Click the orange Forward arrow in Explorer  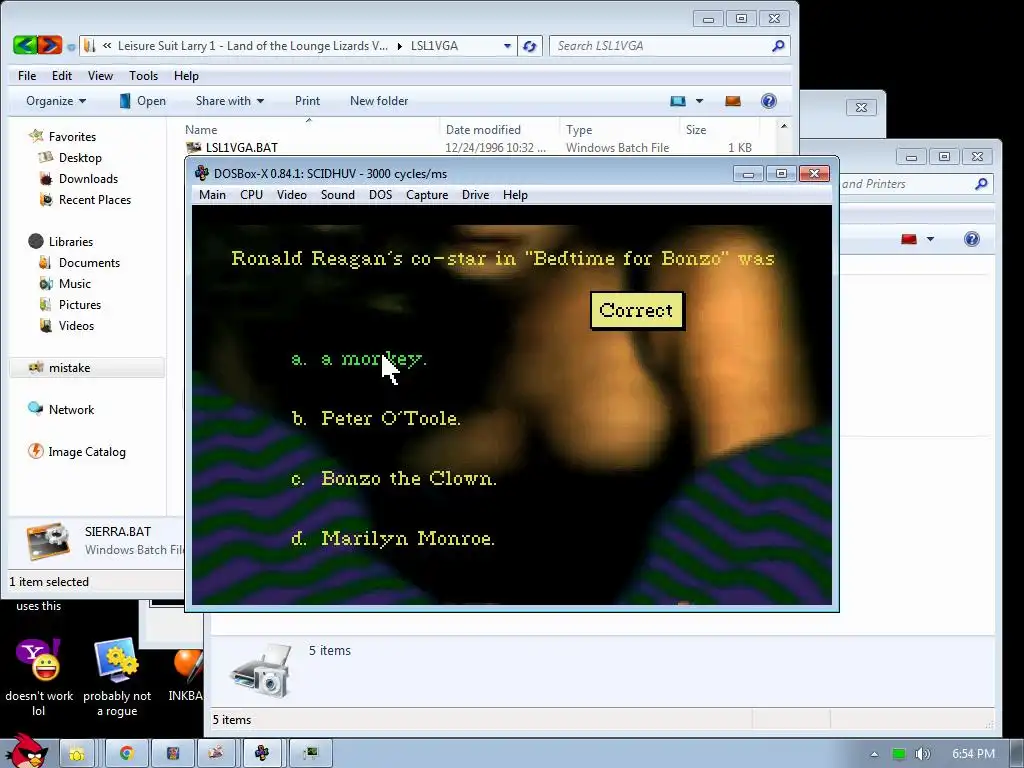(x=50, y=45)
